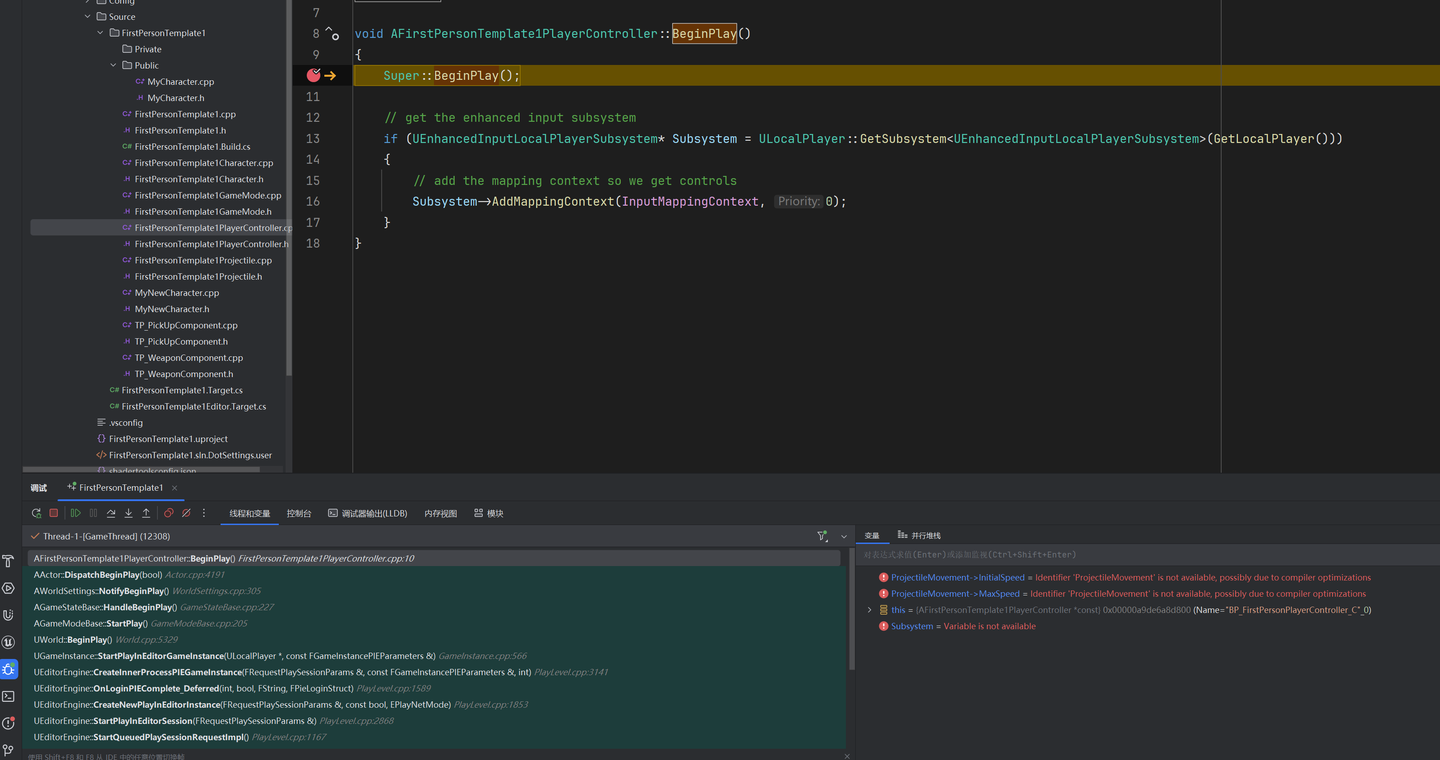
Task: Click the Step Over debug icon
Action: [x=111, y=513]
